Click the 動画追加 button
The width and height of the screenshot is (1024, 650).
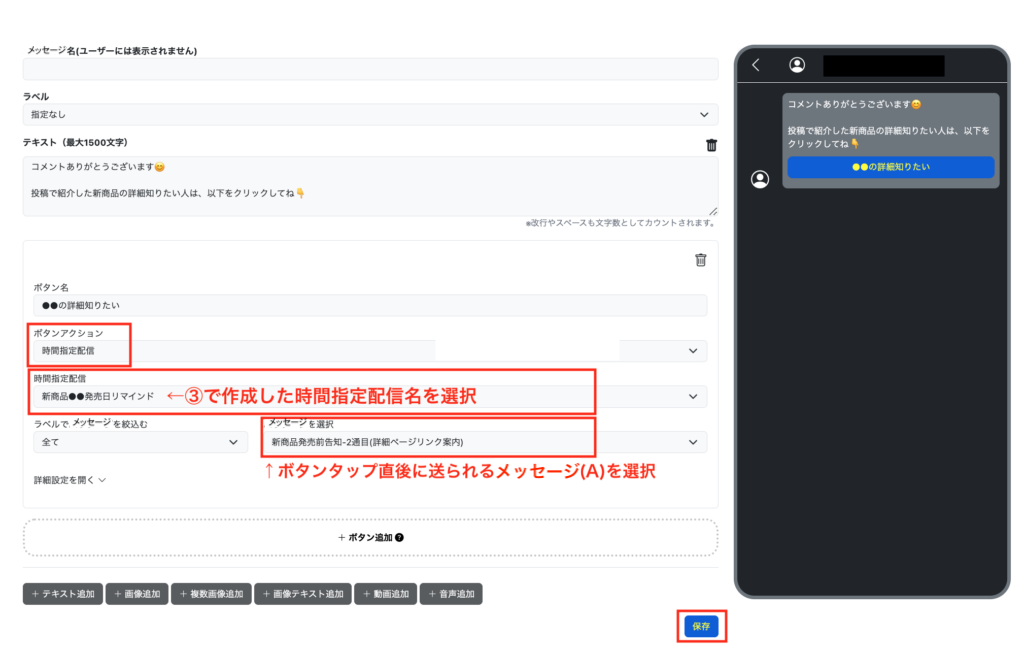(386, 594)
